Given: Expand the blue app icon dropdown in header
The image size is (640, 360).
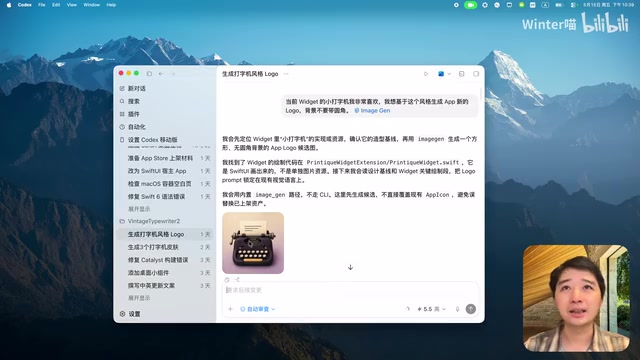Looking at the screenshot, I should pyautogui.click(x=444, y=74).
